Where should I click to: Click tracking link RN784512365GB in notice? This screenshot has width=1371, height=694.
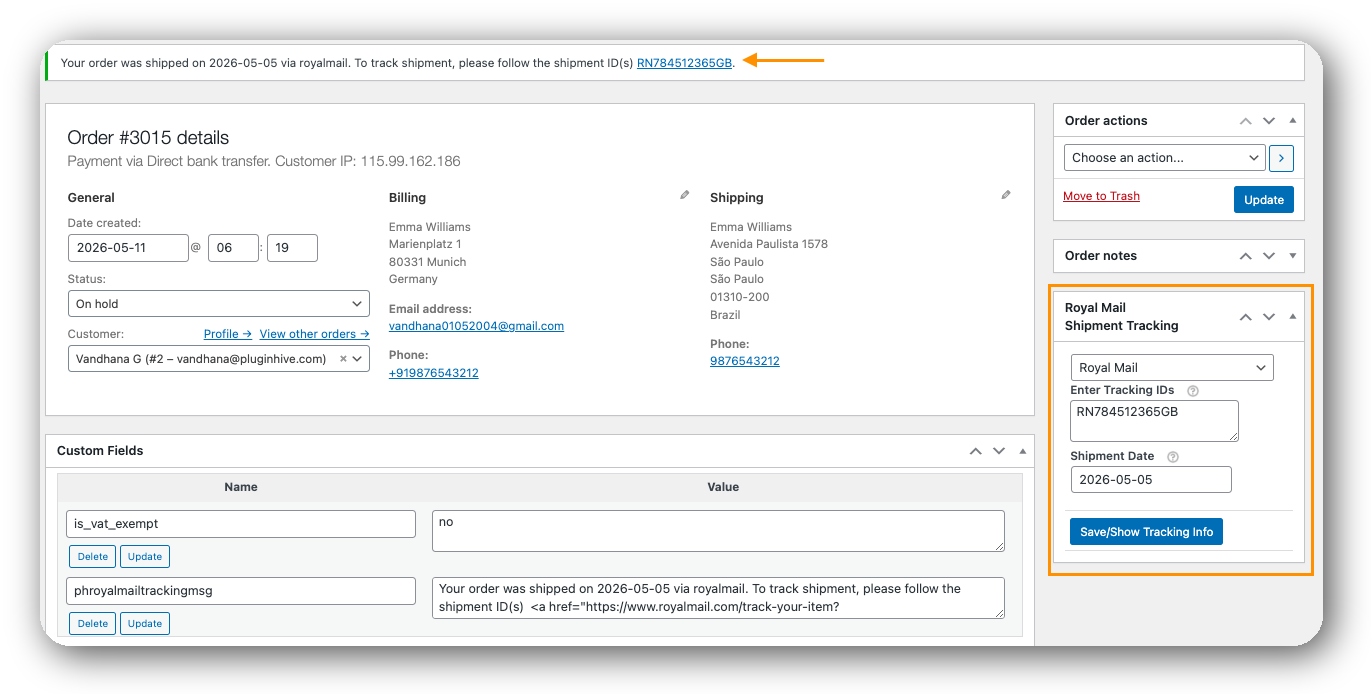click(684, 63)
